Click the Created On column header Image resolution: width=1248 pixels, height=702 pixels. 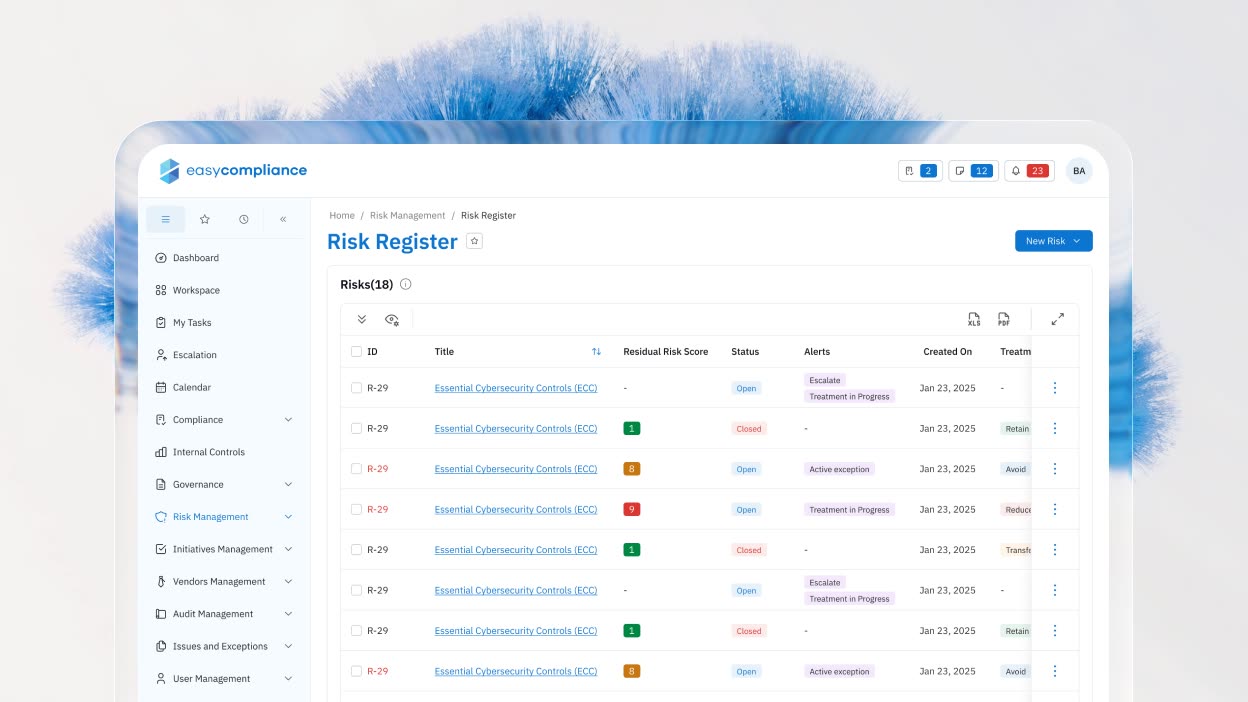(x=948, y=352)
